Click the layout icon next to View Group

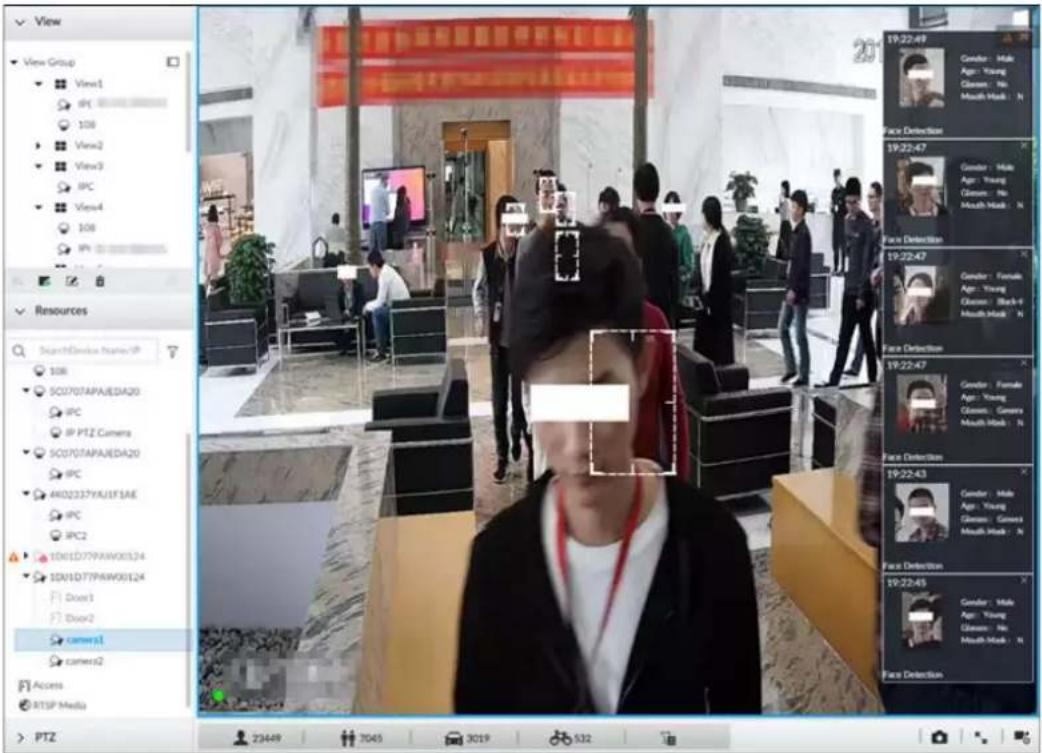point(173,62)
